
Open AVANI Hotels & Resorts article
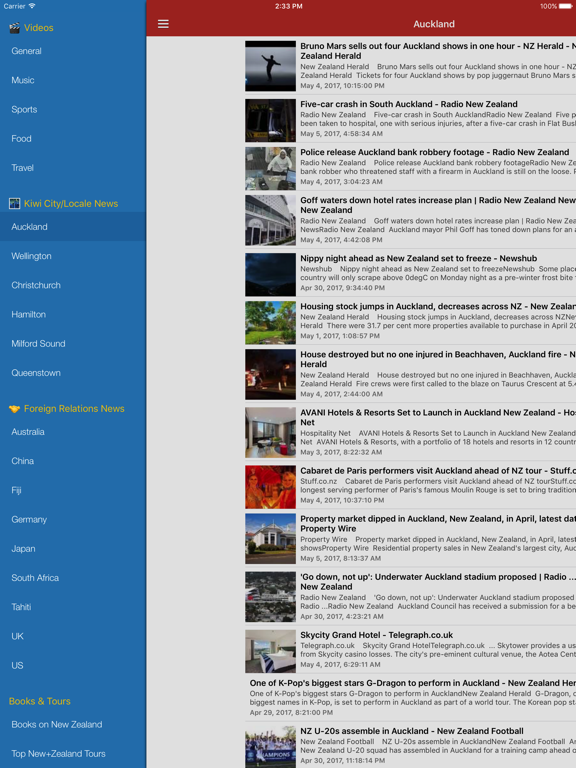tap(410, 432)
